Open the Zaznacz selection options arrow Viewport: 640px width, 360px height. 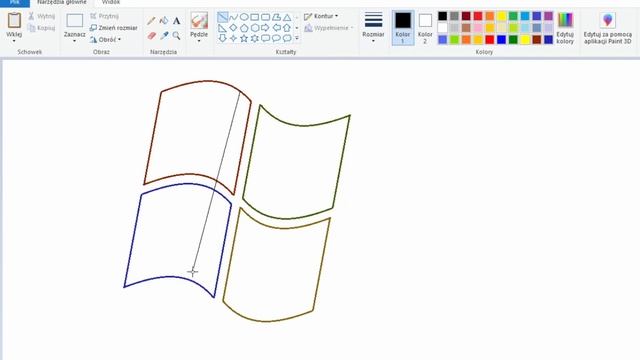[75, 41]
